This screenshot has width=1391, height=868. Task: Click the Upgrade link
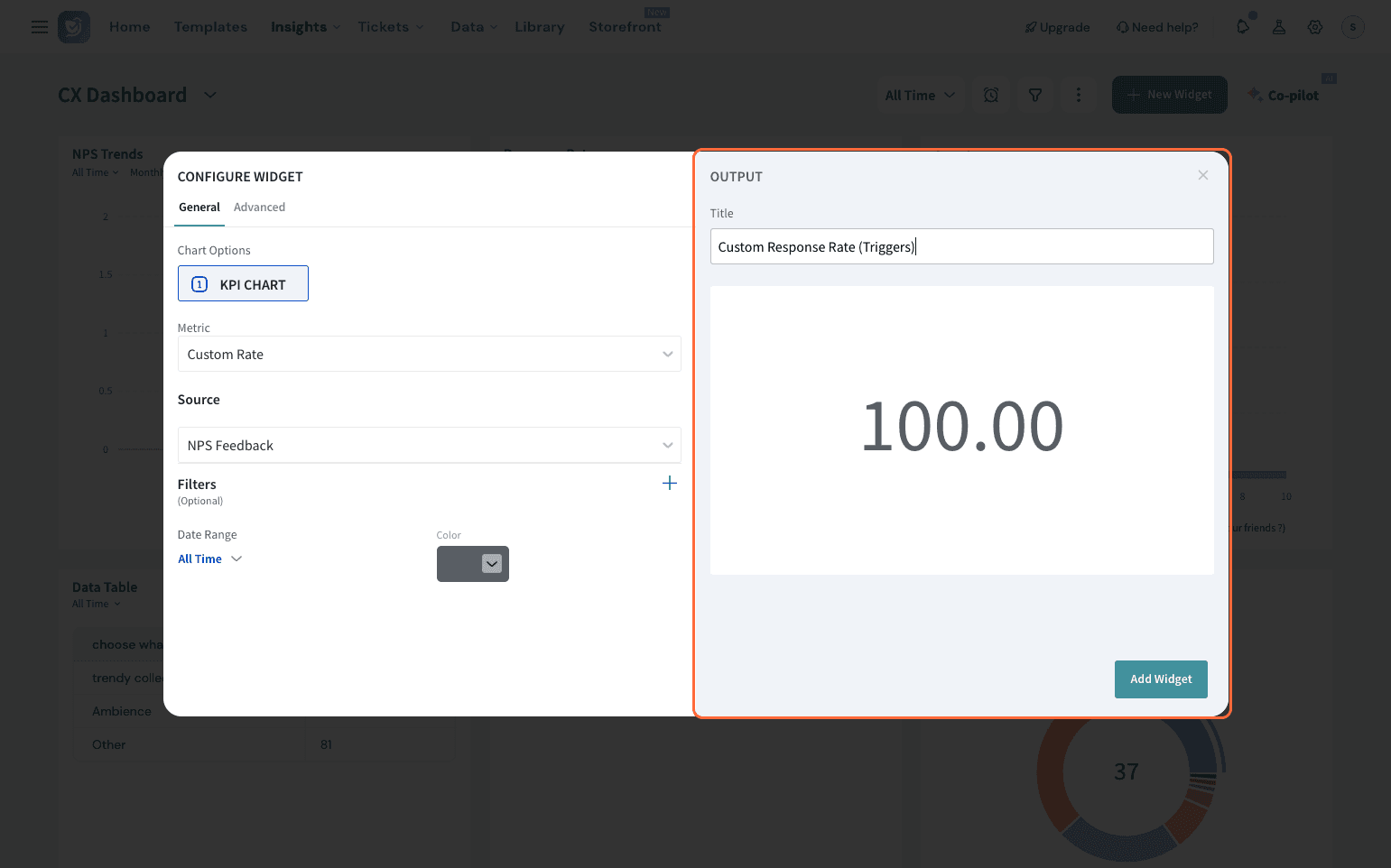tap(1057, 27)
